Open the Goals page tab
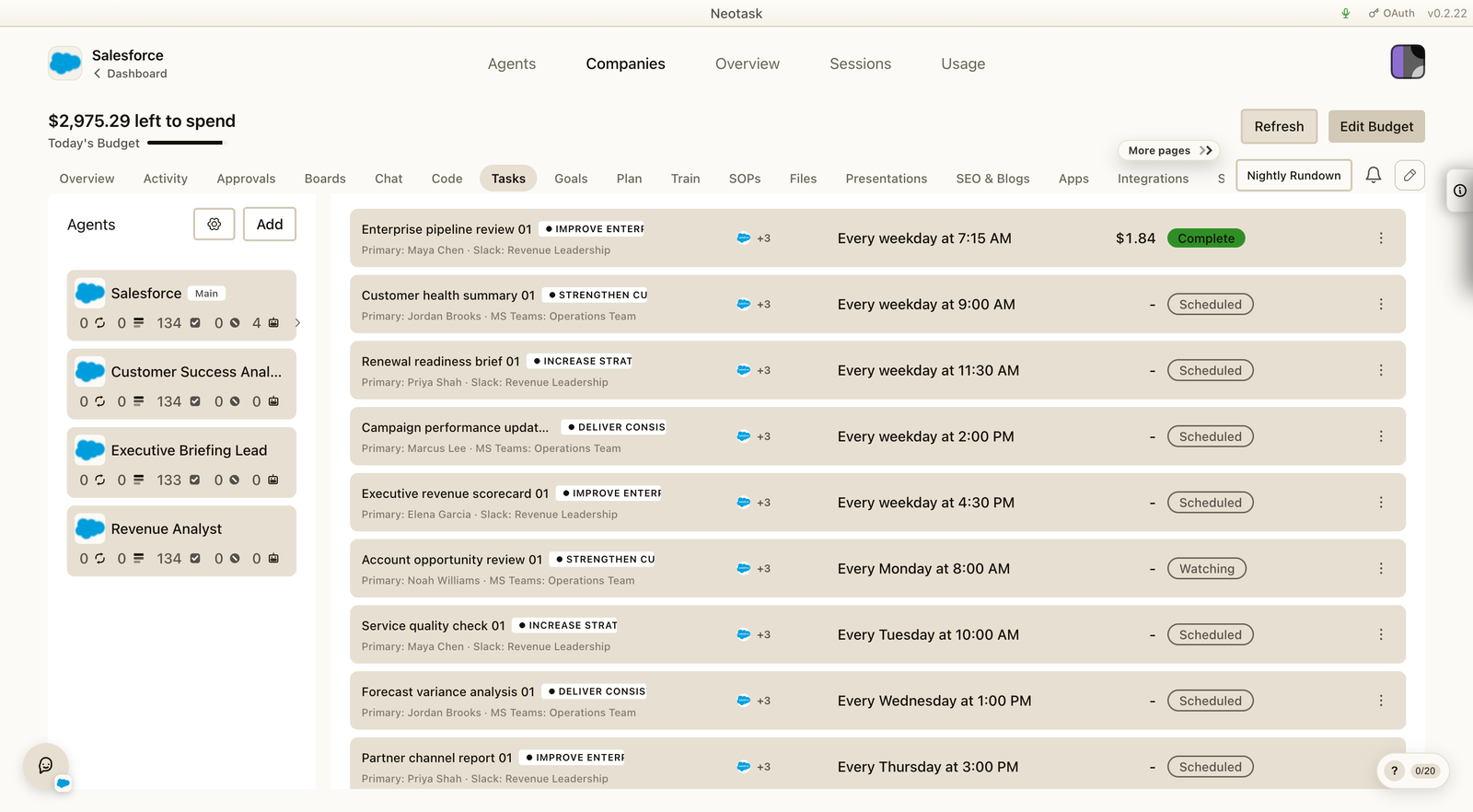Screen dimensions: 1473x812 pyautogui.click(x=571, y=179)
